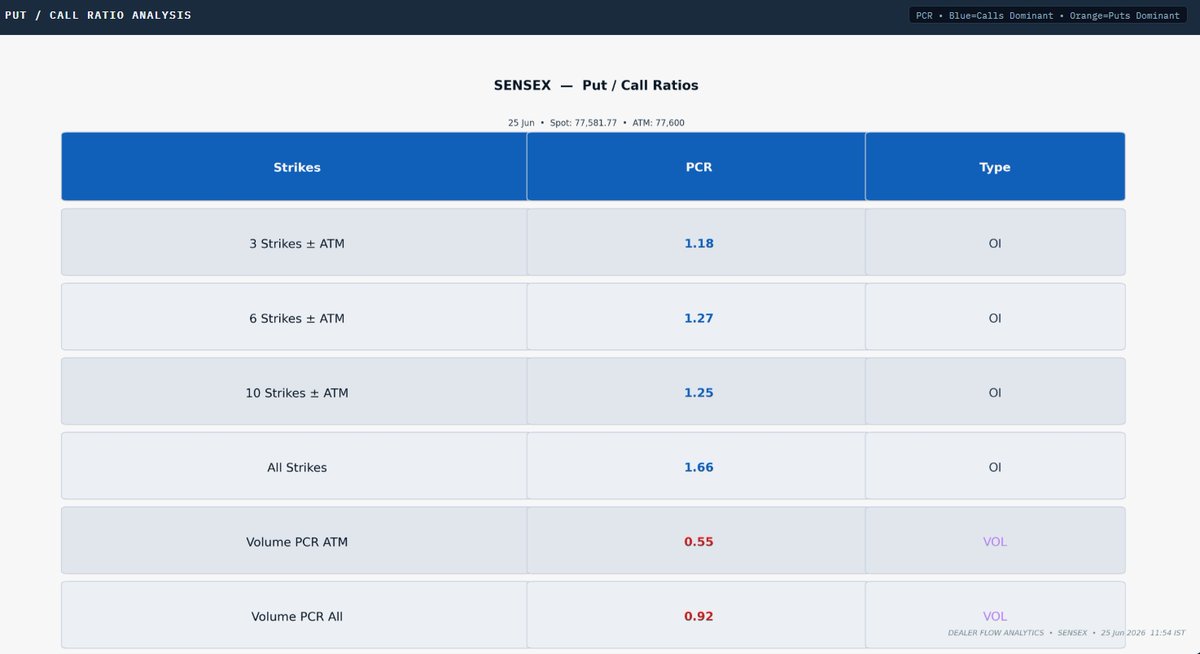Click OI type in 10 Strikes row
The image size is (1200, 654).
(995, 393)
